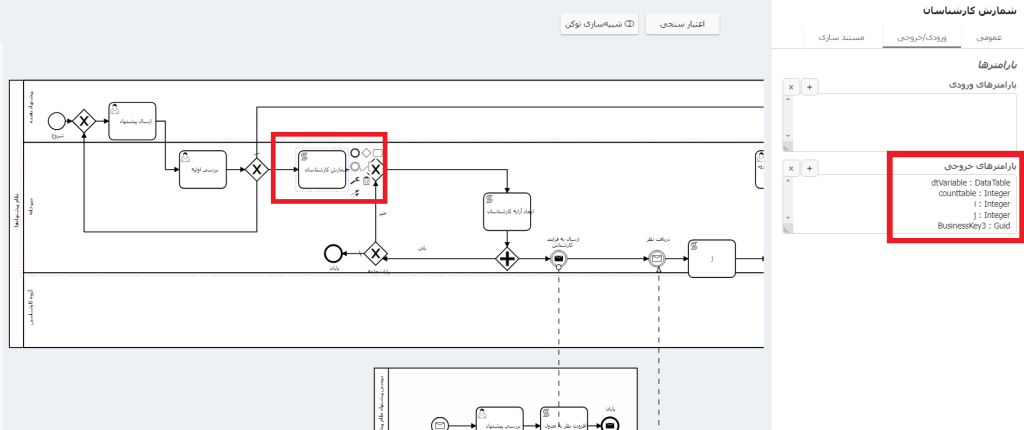
Task: Select the user task ارسال پیشنهاد
Action: tap(133, 121)
